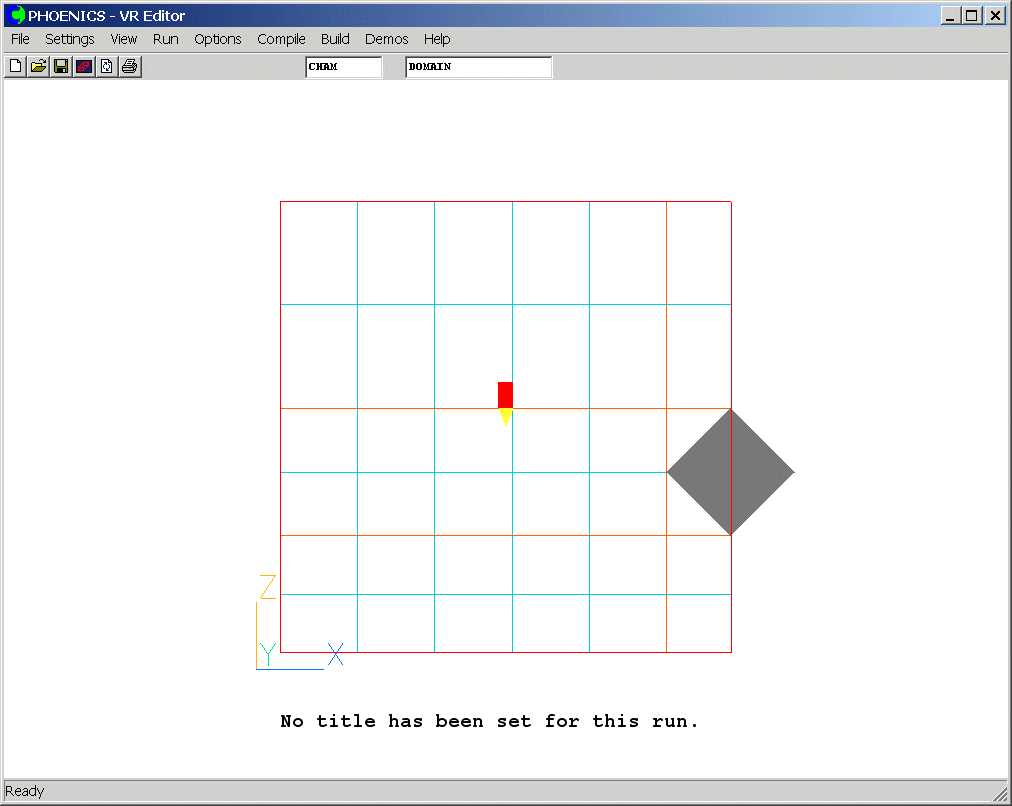Open the View menu
Viewport: 1012px width, 806px height.
(124, 39)
